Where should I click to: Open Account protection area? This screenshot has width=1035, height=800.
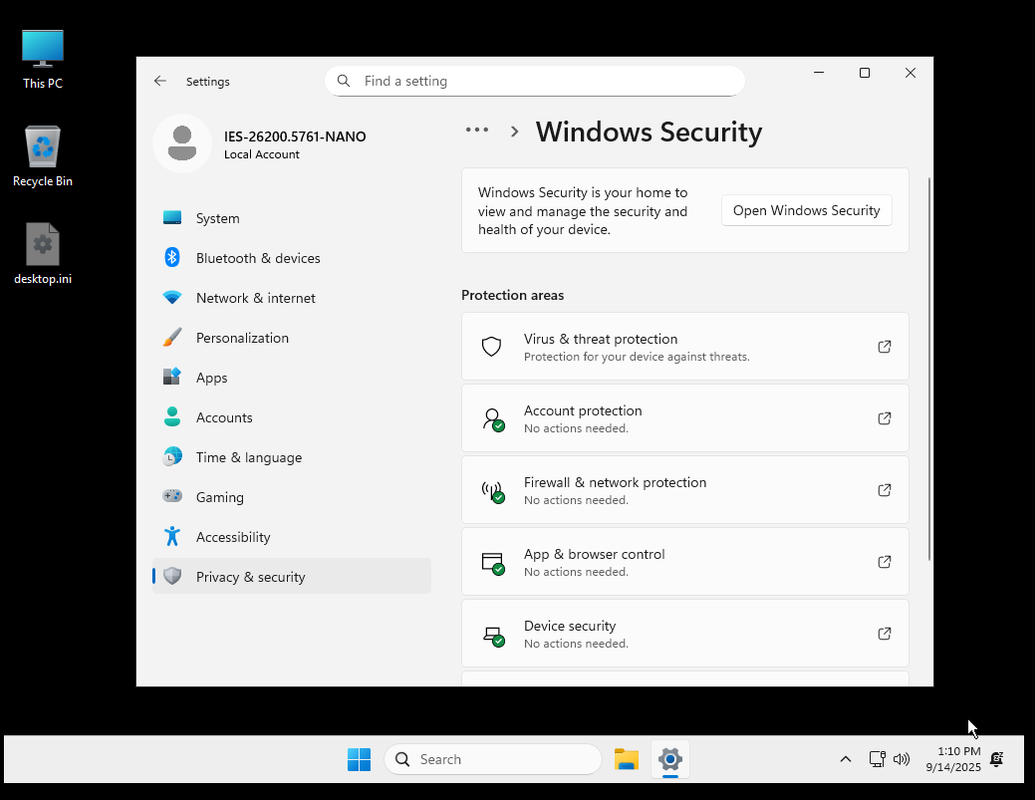pos(684,418)
